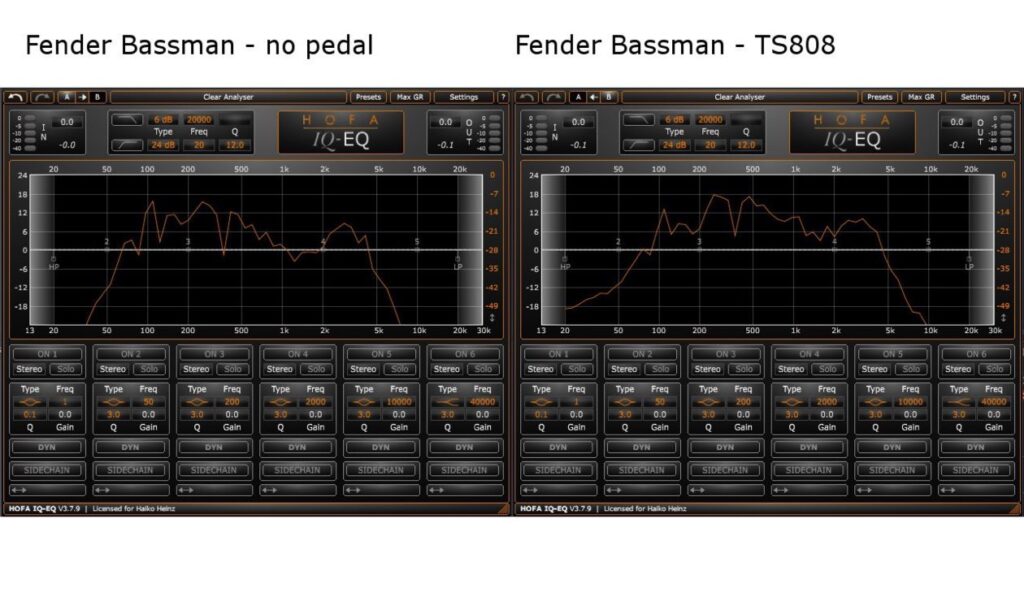Select high-cut filter shape icon, TS808 window
This screenshot has height=614, width=1024.
tap(639, 120)
